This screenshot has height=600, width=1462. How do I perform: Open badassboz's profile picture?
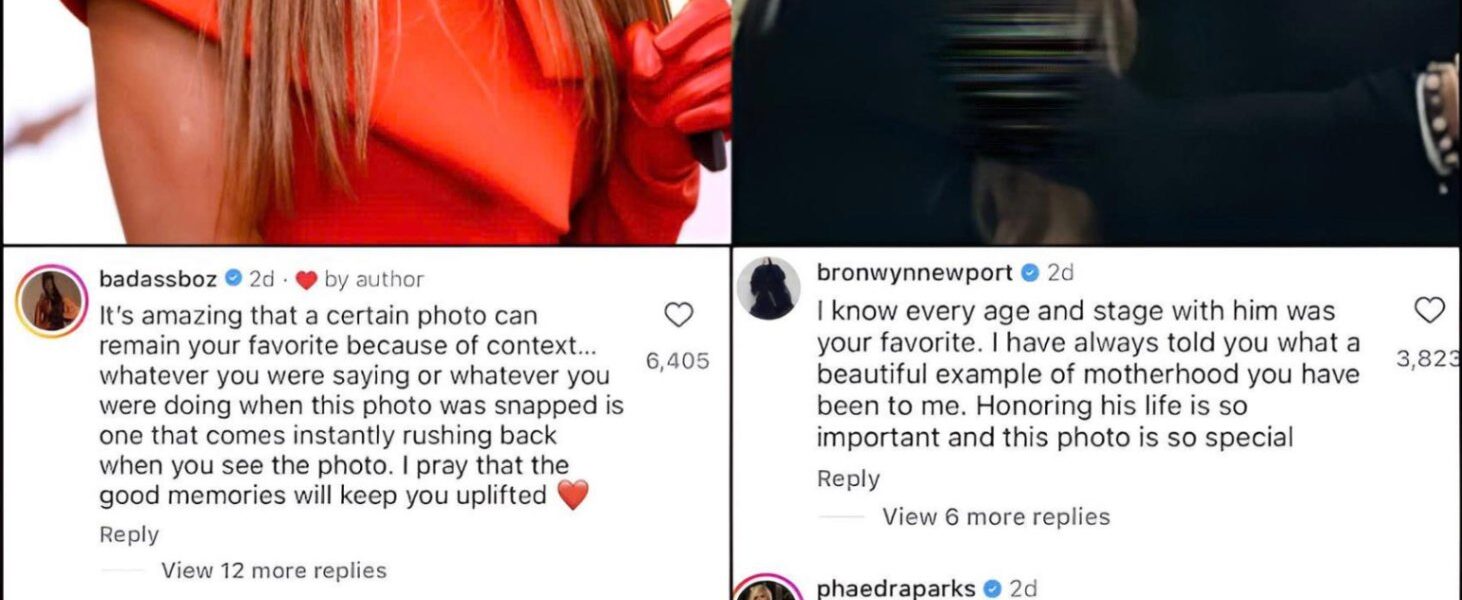point(50,301)
